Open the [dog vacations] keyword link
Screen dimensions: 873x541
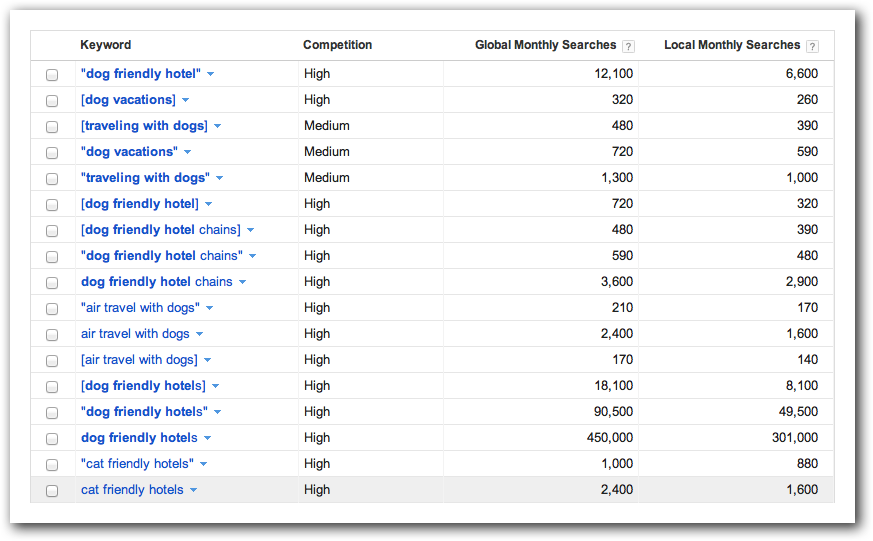[128, 100]
